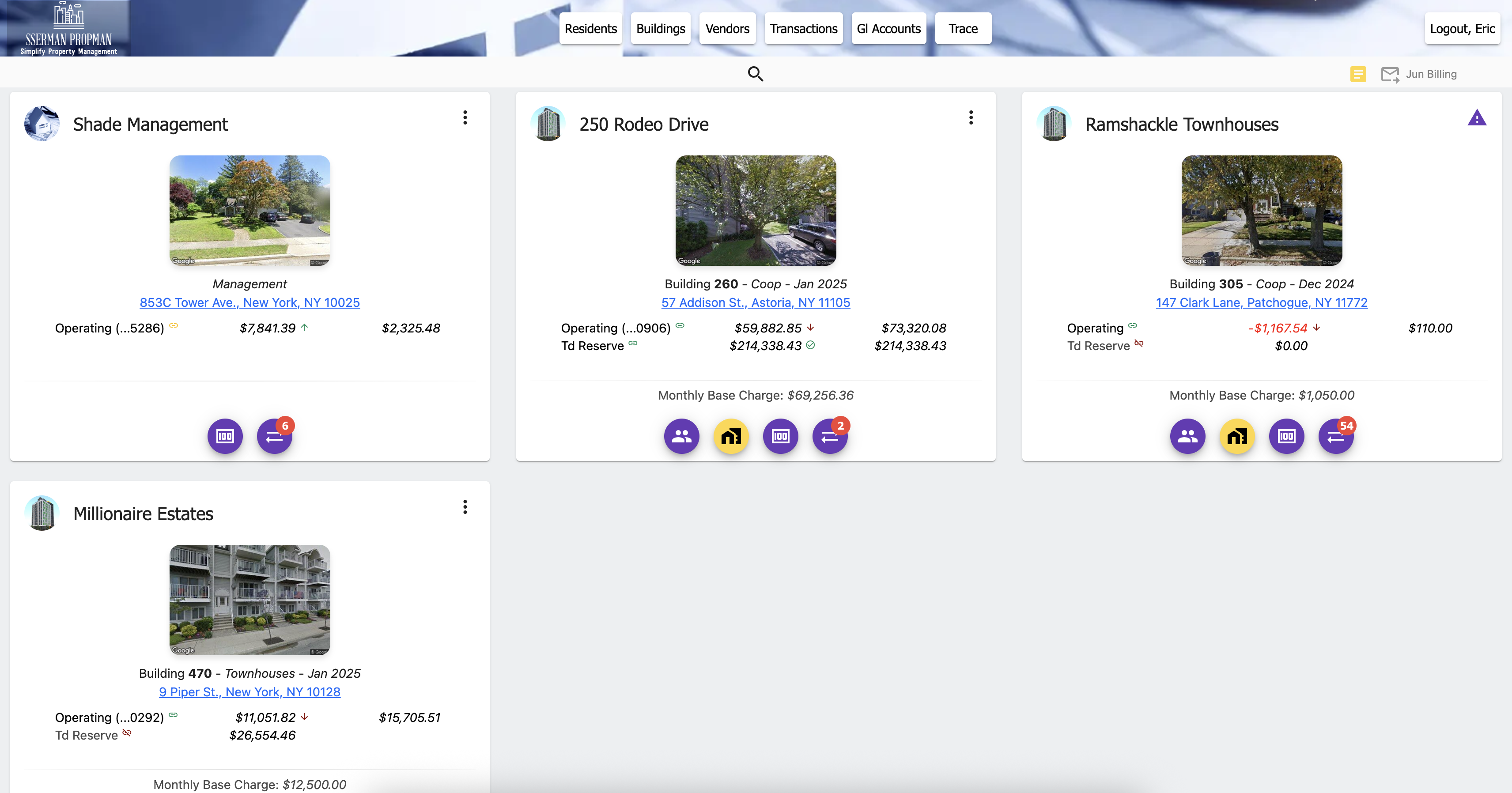This screenshot has width=1512, height=793.
Task: Click the 250 Rodeo Drive title
Action: [644, 124]
